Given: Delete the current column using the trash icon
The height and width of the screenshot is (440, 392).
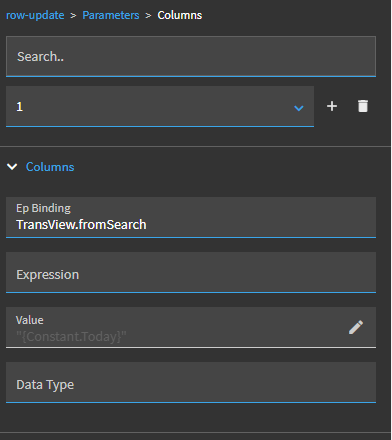Looking at the screenshot, I should coord(363,106).
